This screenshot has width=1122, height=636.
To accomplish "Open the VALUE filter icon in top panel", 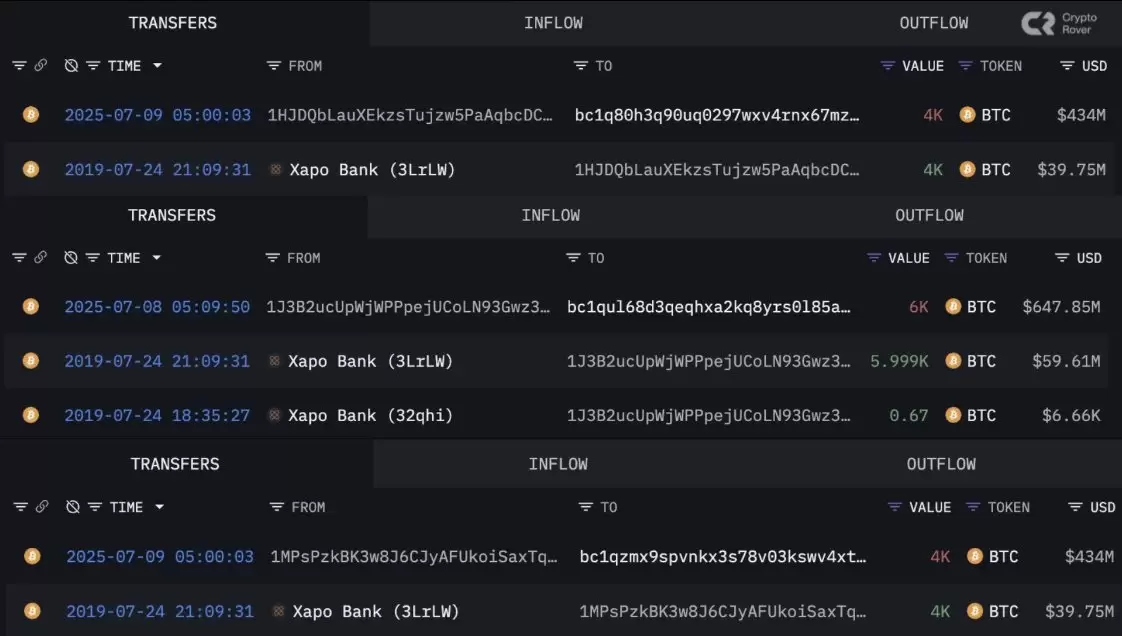I will (x=887, y=66).
